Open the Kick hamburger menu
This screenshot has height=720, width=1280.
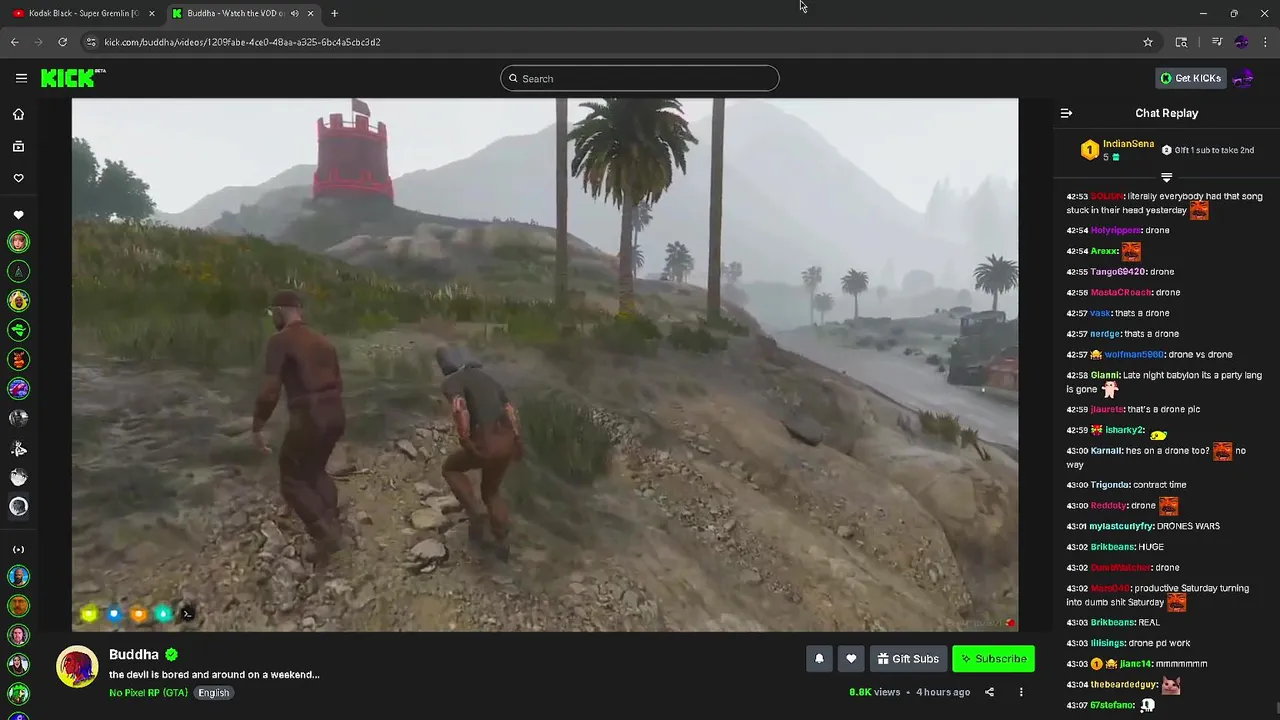click(21, 78)
